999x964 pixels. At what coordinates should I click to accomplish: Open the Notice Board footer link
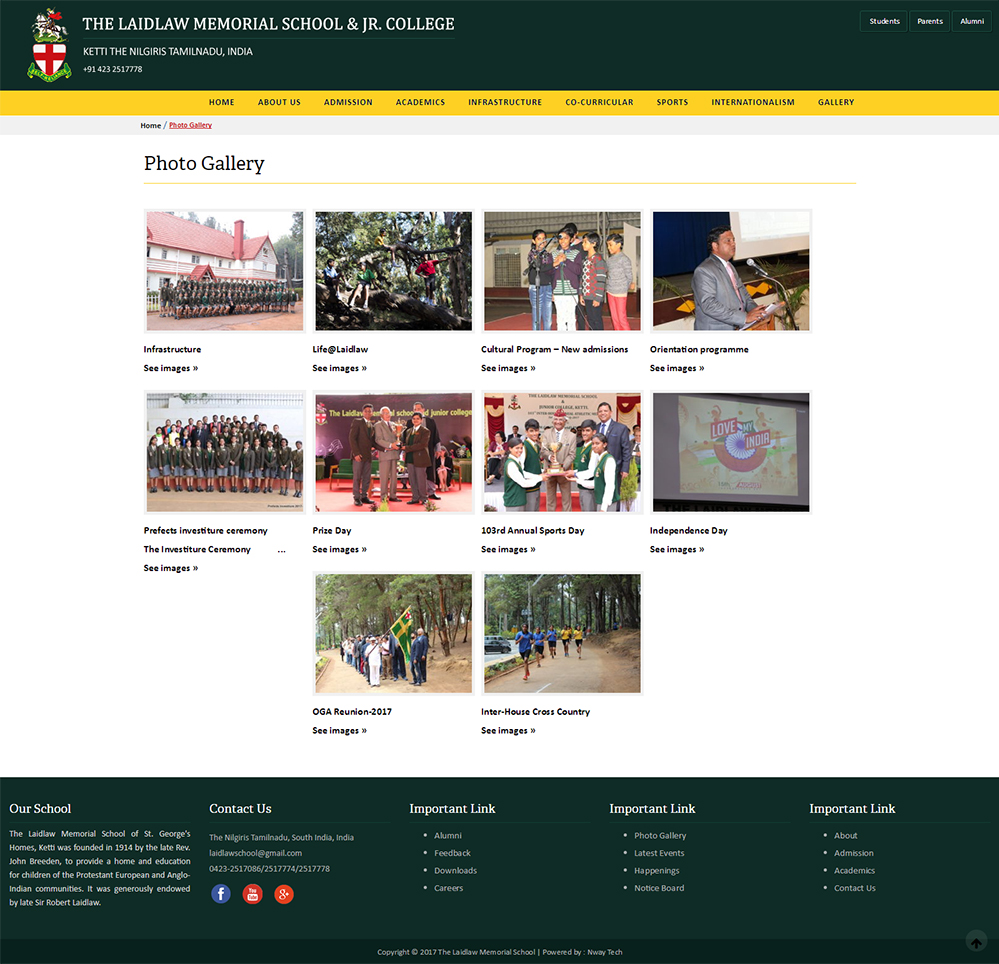[659, 888]
